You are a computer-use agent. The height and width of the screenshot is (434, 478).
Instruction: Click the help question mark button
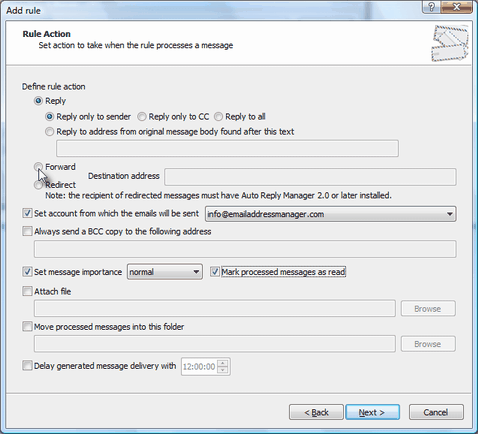pyautogui.click(x=431, y=7)
